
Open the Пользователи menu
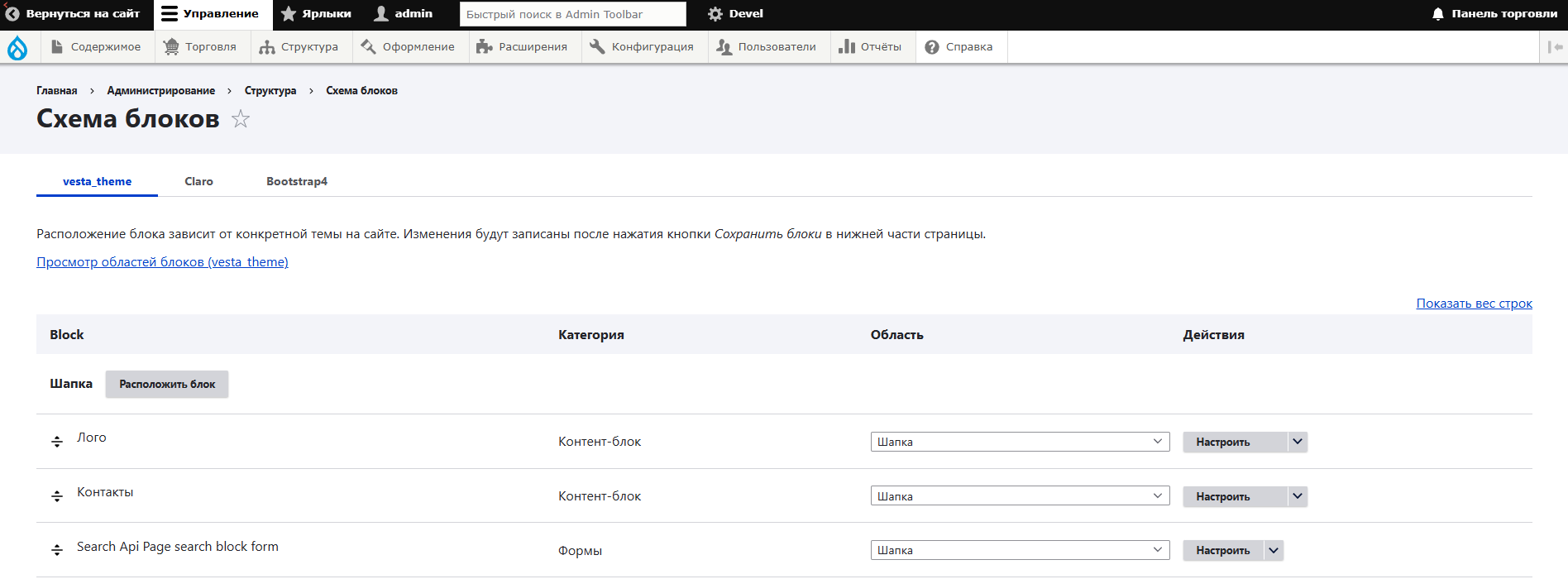pos(767,47)
